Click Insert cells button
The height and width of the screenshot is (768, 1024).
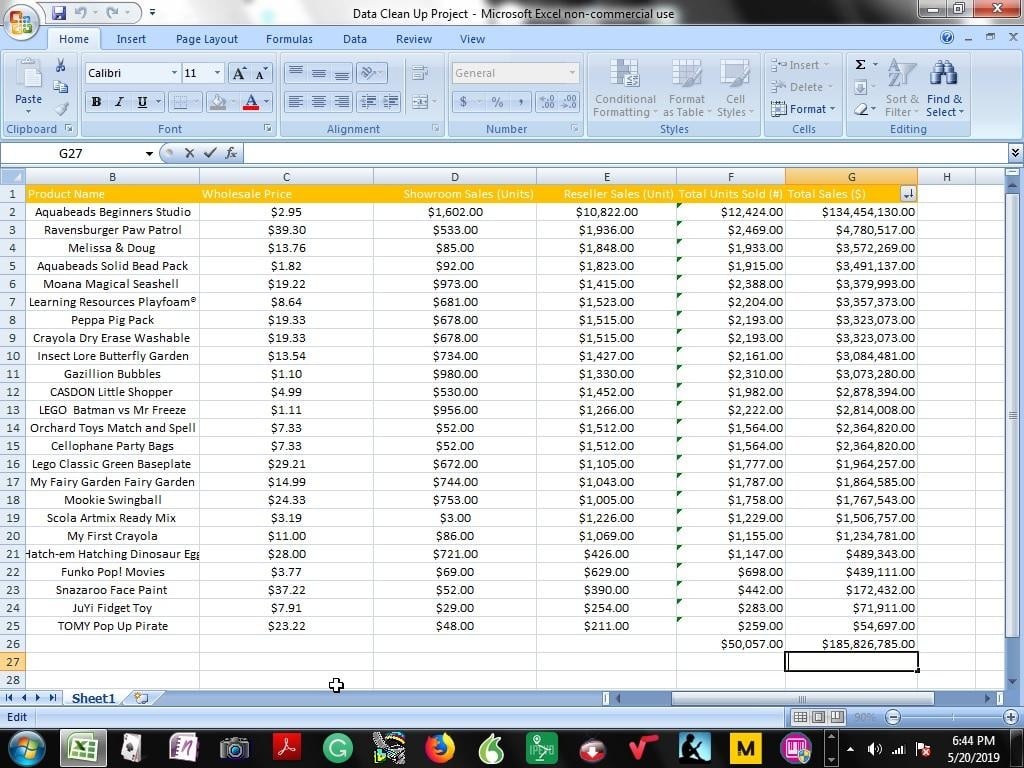point(800,65)
